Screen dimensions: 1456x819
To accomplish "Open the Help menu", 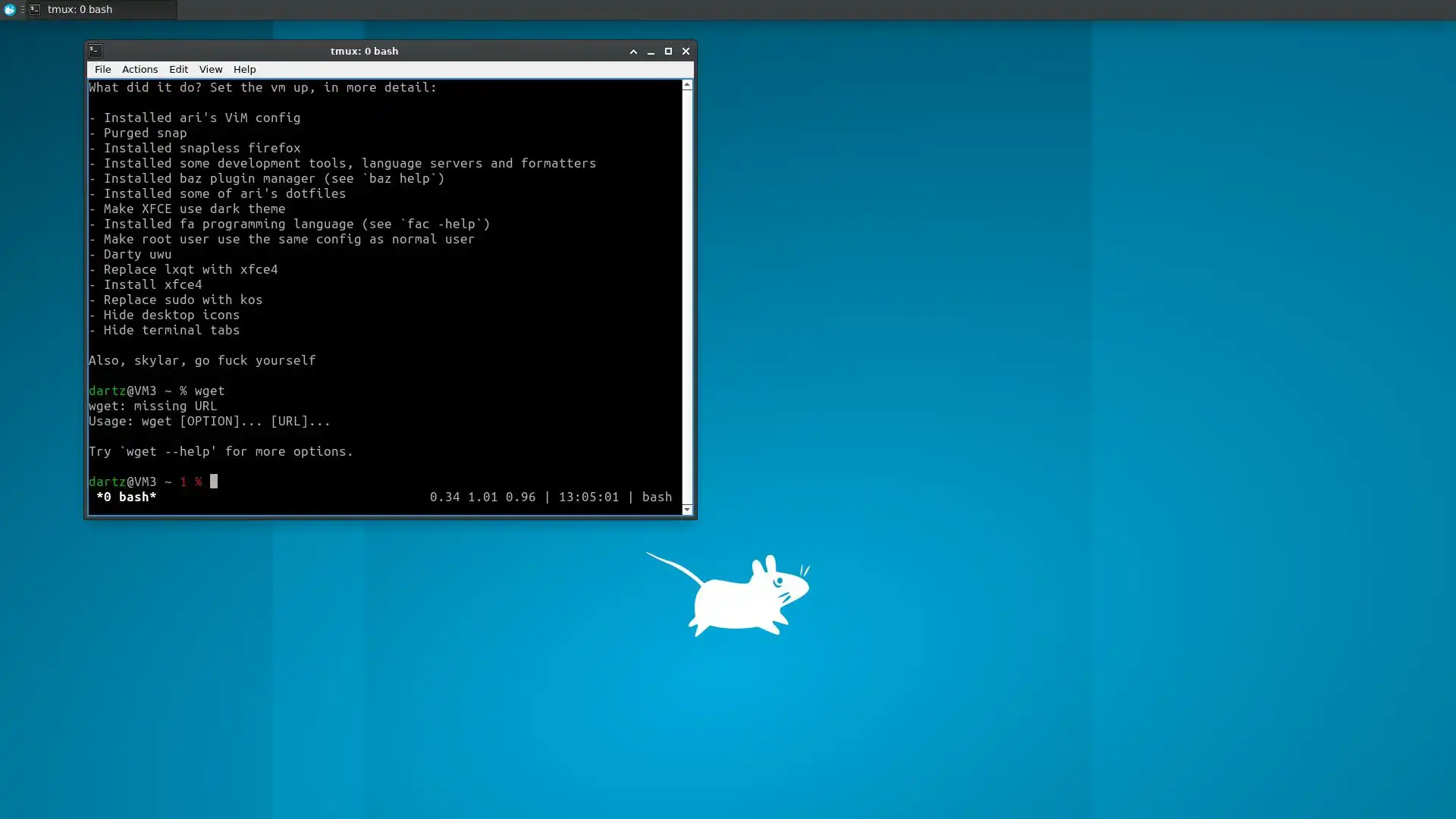I will pyautogui.click(x=244, y=69).
